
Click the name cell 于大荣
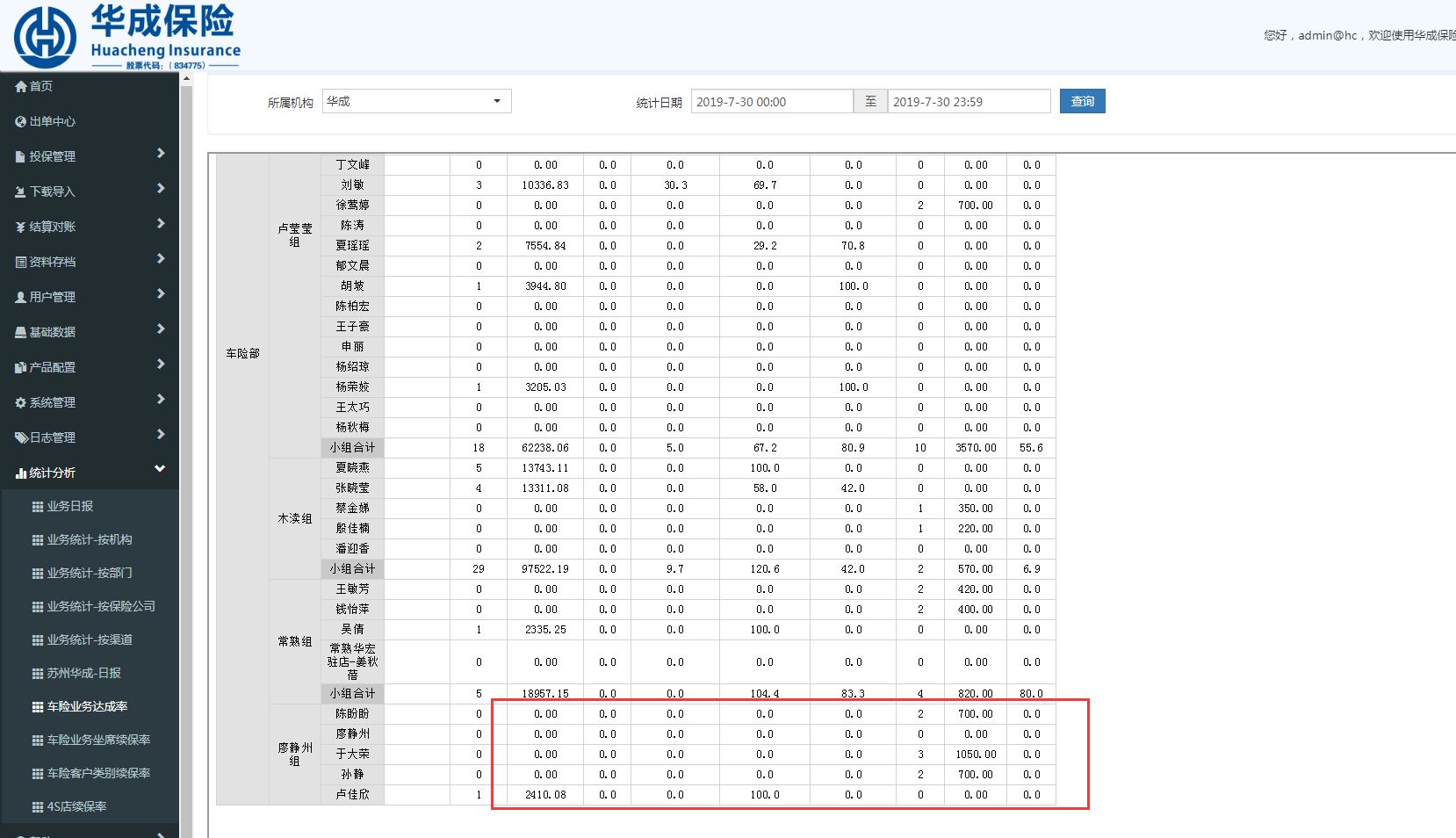[352, 755]
